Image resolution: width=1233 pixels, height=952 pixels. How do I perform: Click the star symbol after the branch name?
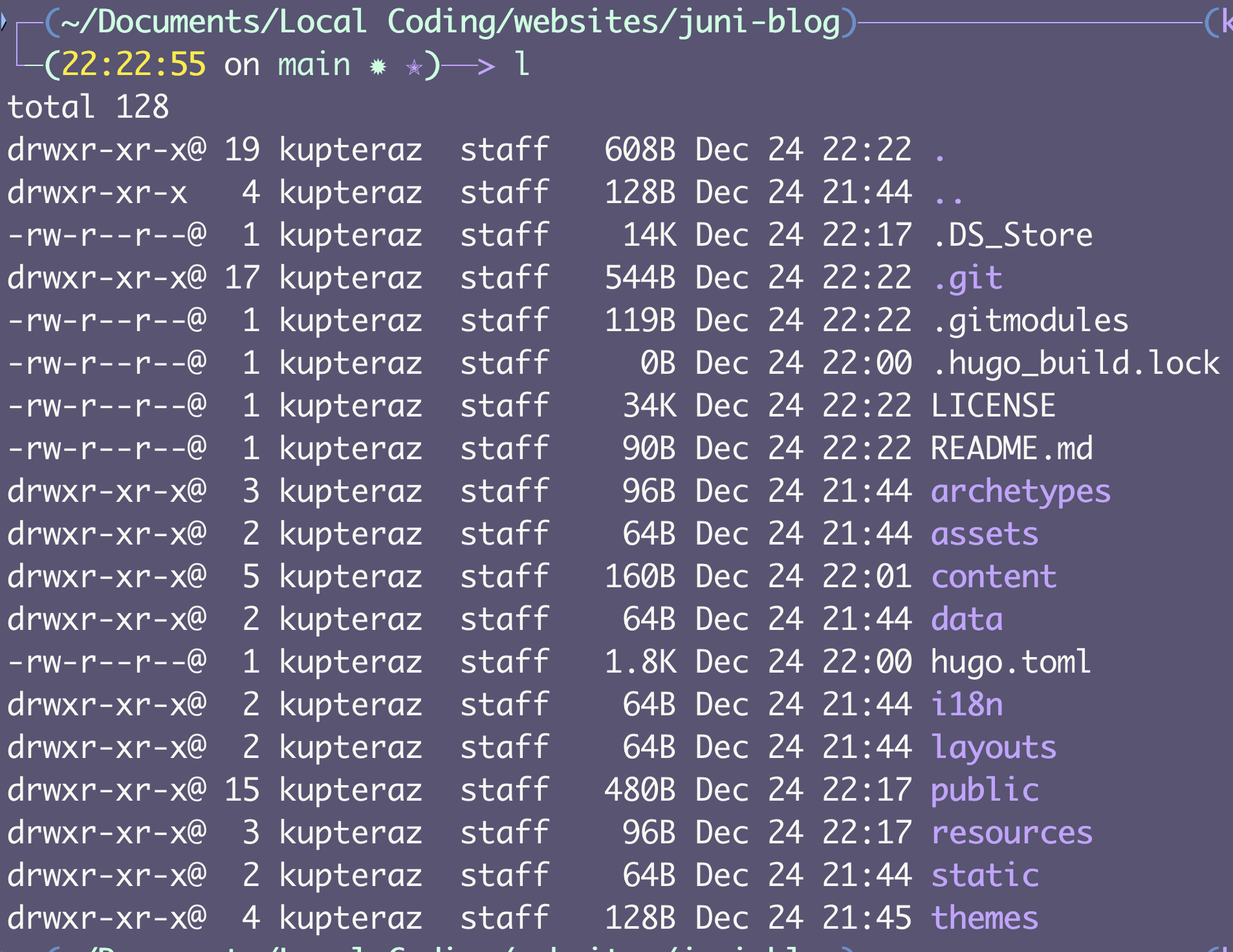coord(414,67)
